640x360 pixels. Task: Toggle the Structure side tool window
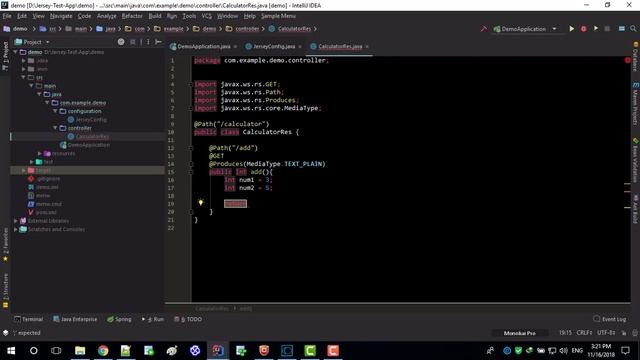[5, 290]
